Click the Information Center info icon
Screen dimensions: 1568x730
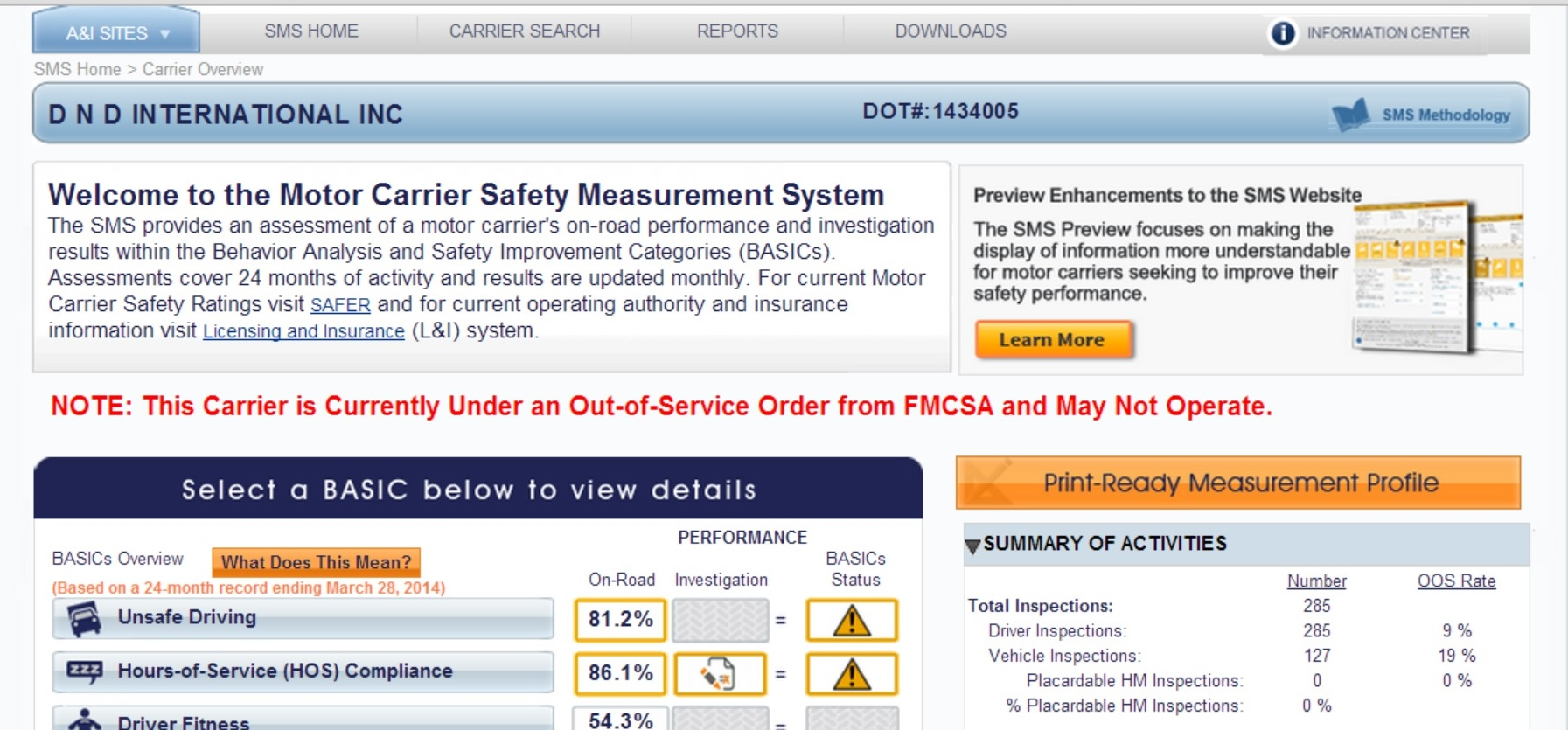(x=1283, y=33)
